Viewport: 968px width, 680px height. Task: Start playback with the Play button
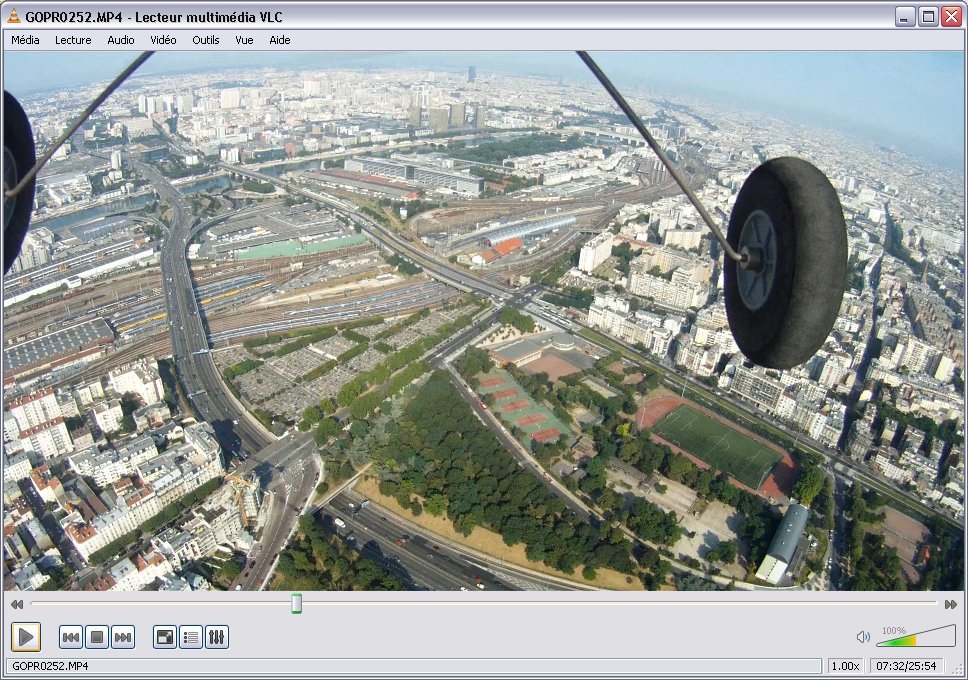[26, 637]
